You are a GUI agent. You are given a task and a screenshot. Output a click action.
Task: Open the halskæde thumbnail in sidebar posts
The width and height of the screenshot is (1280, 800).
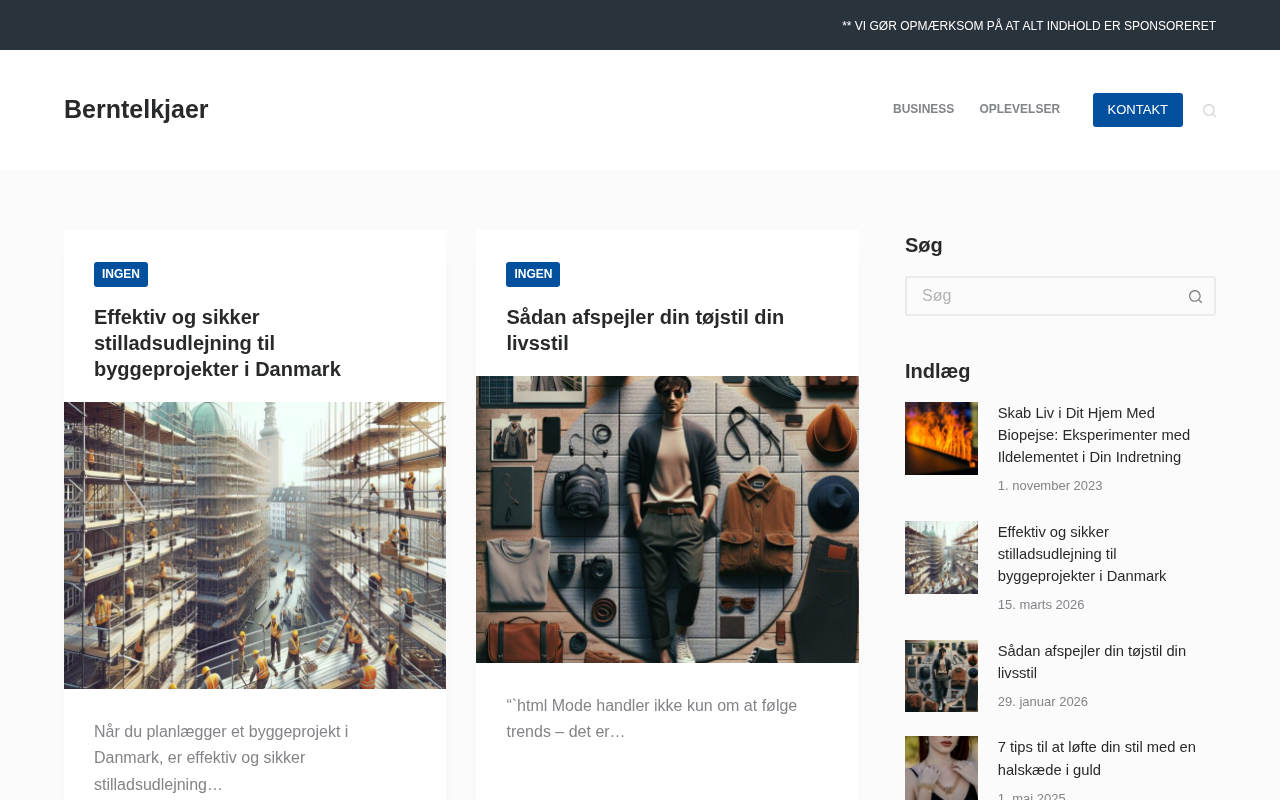(x=941, y=768)
